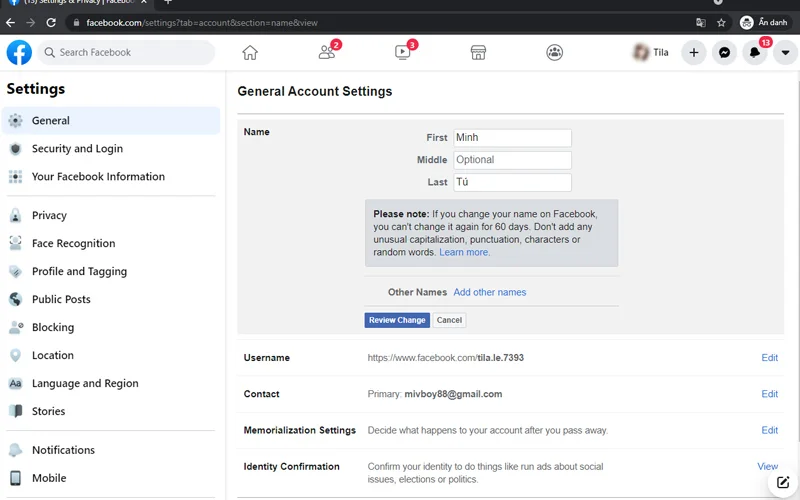
Task: Open the Home feed icon
Action: (x=250, y=52)
